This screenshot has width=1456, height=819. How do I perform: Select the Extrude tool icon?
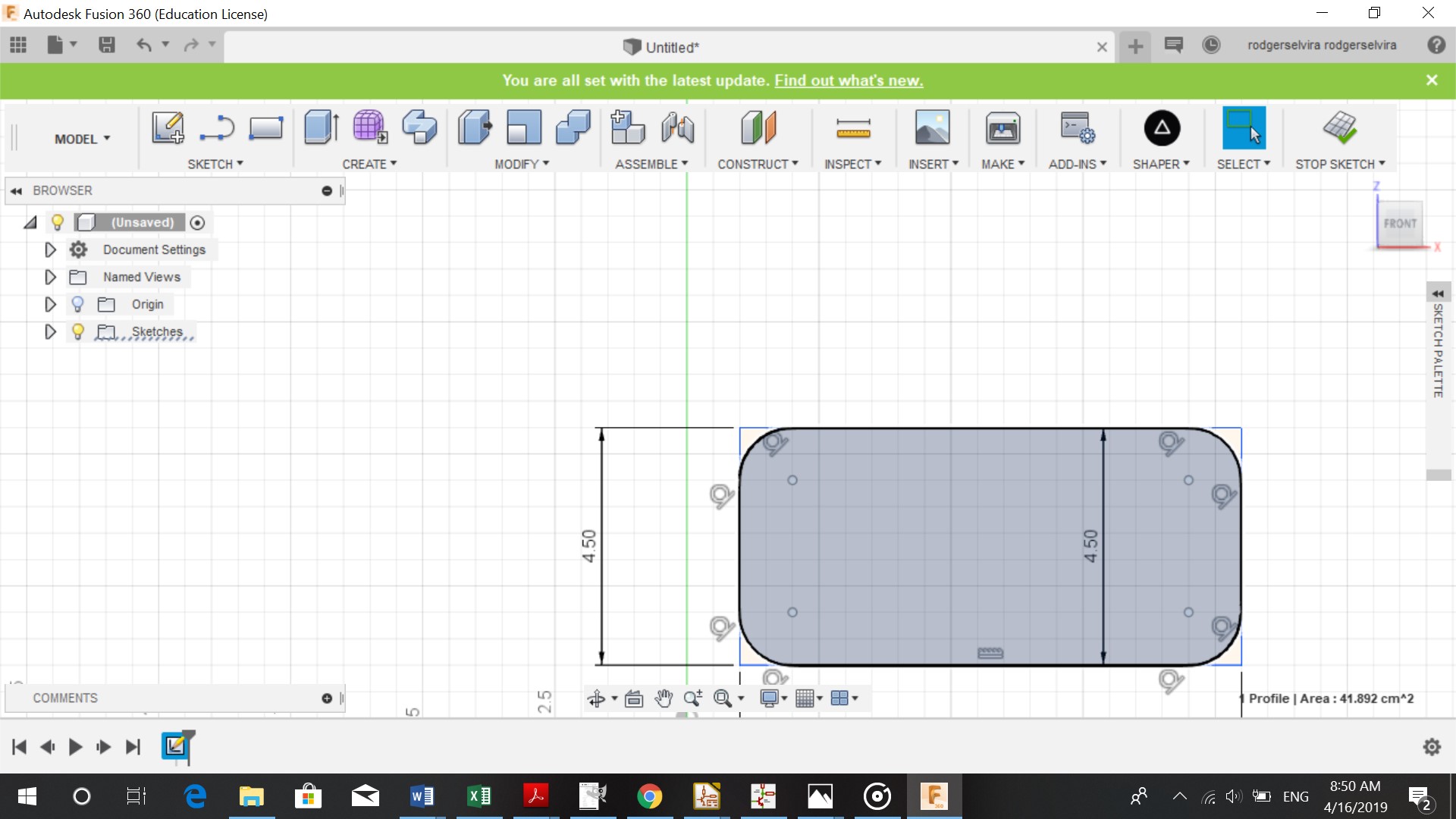321,127
